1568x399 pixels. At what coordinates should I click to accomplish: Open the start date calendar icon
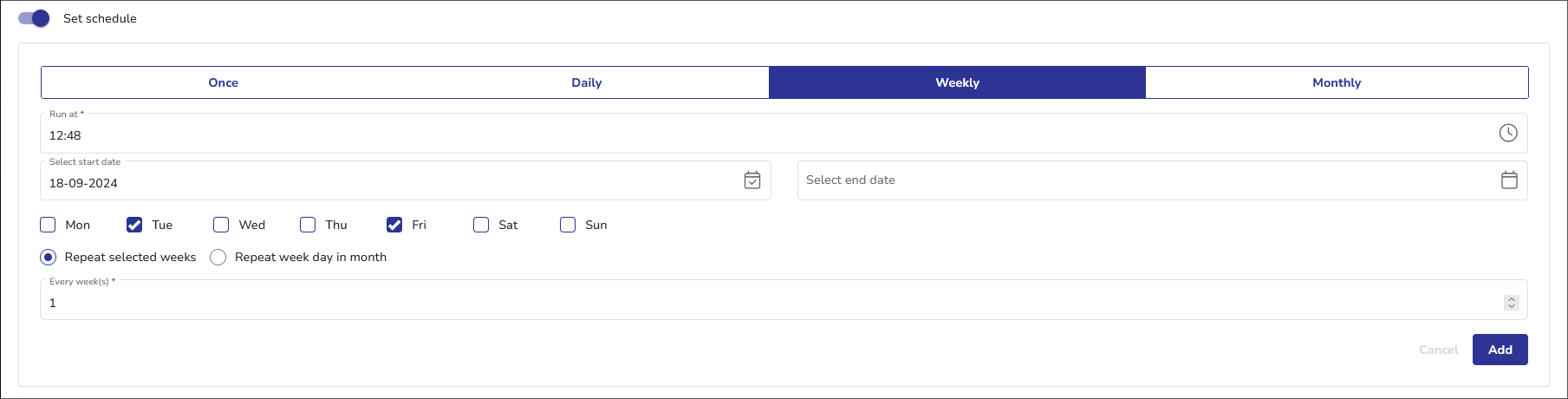(x=752, y=180)
